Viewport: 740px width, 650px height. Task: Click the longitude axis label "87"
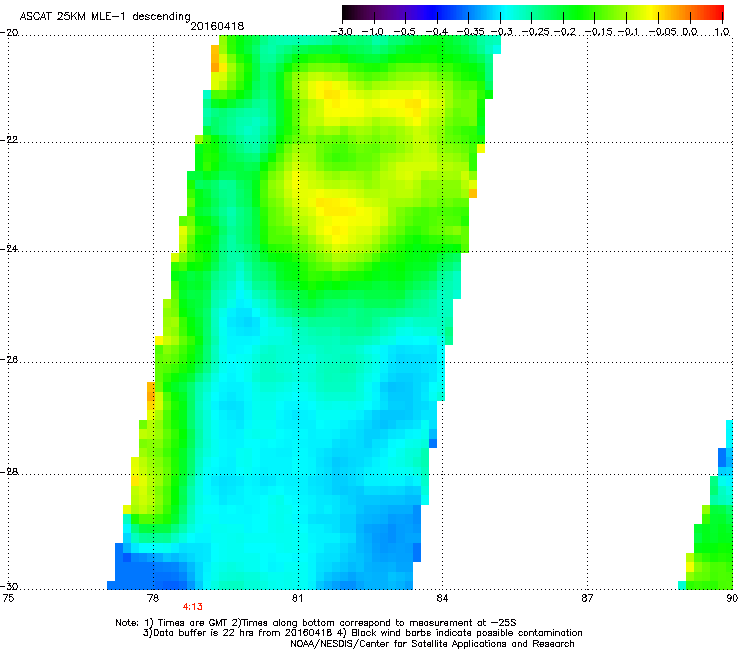(x=587, y=598)
